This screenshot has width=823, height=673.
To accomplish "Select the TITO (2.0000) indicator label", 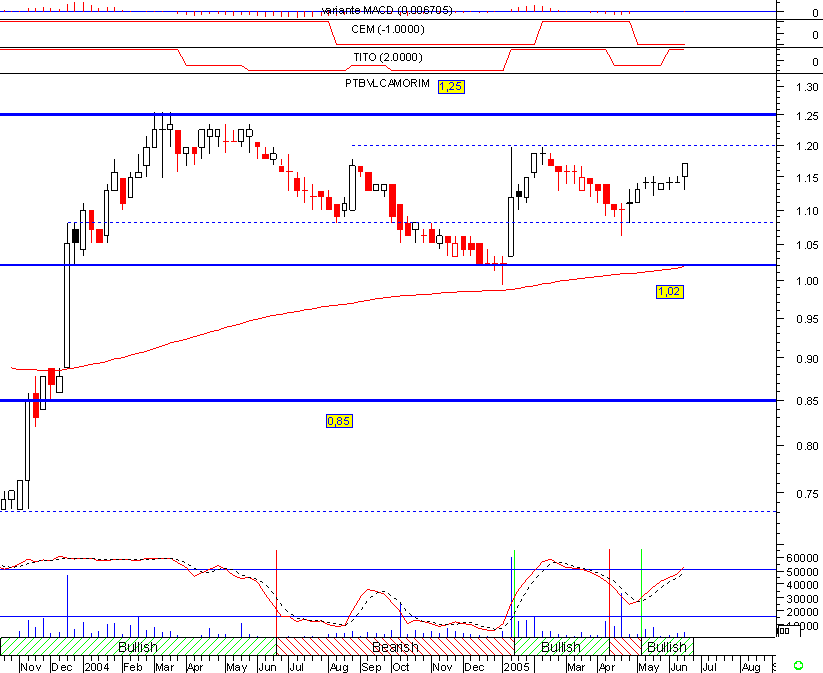I will [x=388, y=57].
